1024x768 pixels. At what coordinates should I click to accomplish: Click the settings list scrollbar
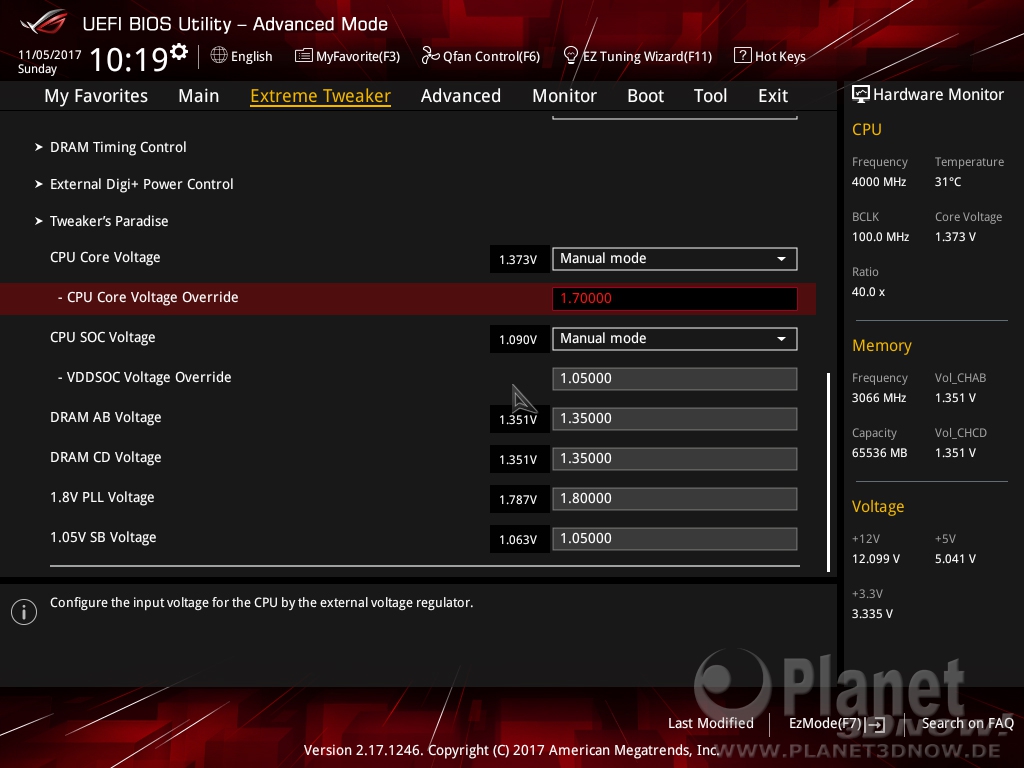click(x=828, y=472)
